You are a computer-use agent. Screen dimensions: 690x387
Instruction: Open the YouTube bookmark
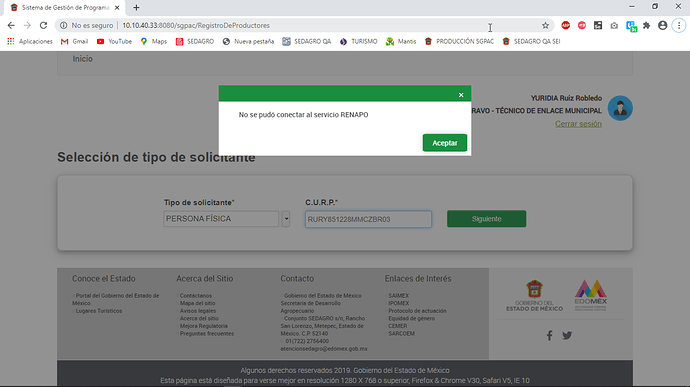[x=114, y=41]
